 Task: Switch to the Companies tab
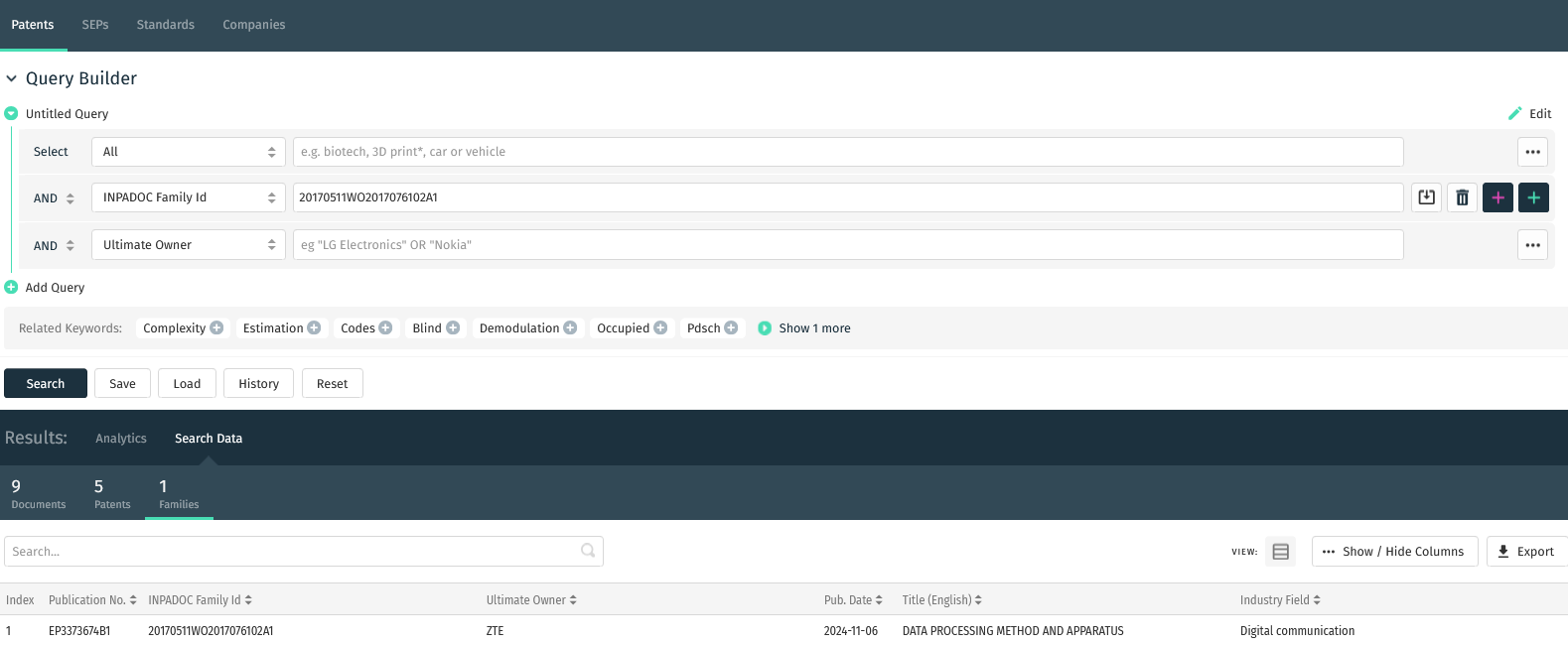(x=254, y=25)
